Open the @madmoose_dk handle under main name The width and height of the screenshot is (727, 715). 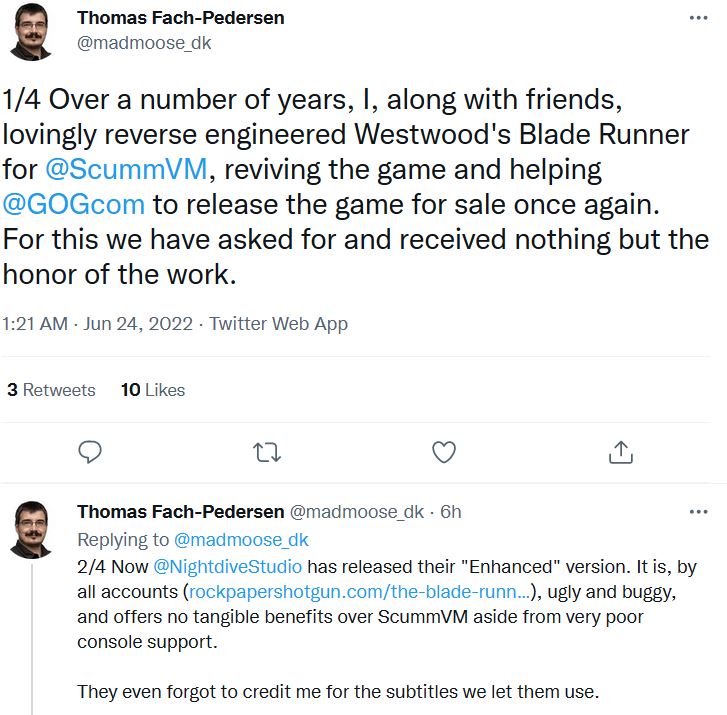(144, 43)
